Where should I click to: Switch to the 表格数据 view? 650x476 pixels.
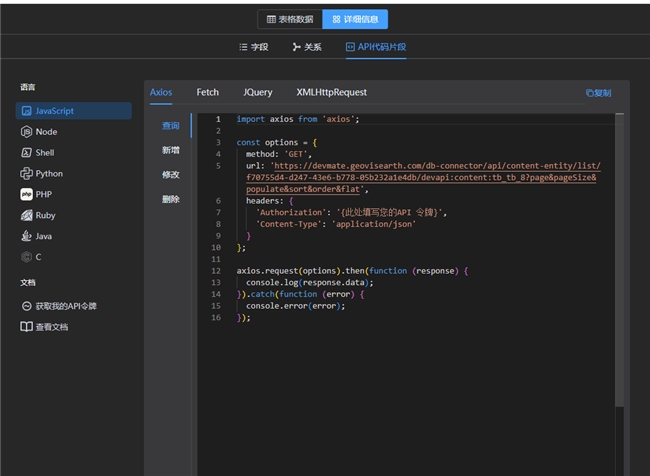click(290, 19)
